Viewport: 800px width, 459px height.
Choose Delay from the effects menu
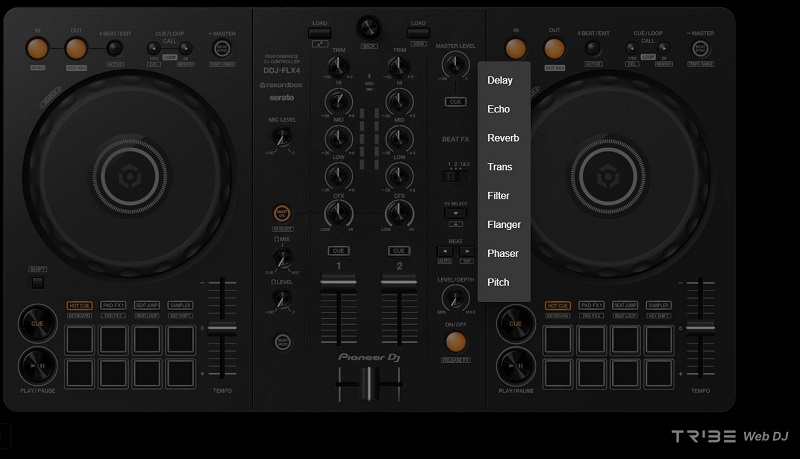[504, 80]
